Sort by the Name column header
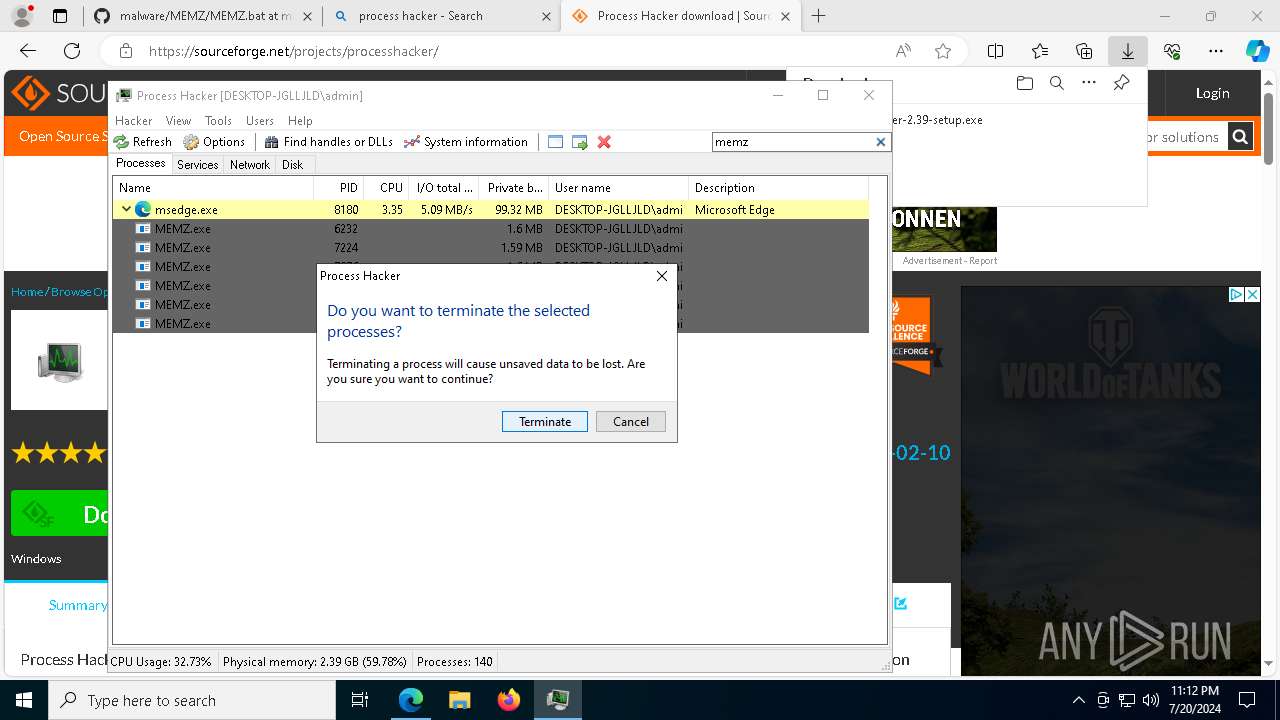 coord(213,188)
